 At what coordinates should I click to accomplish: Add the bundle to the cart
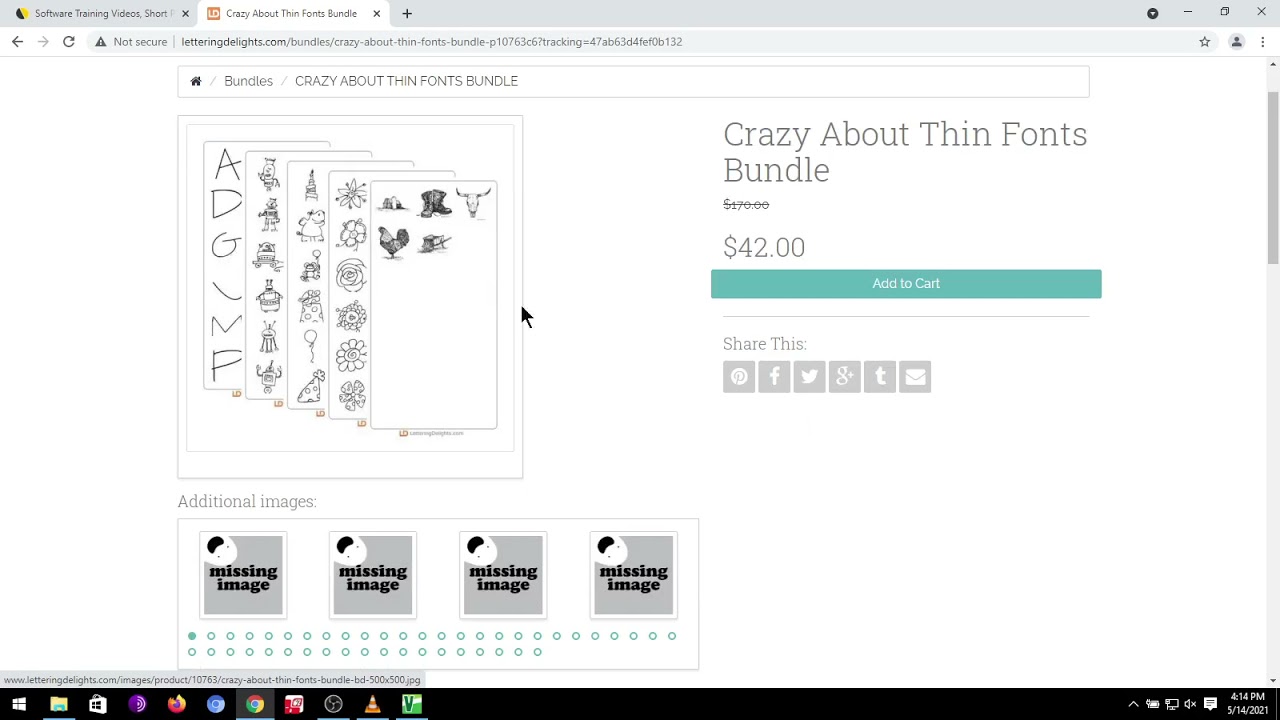click(906, 284)
